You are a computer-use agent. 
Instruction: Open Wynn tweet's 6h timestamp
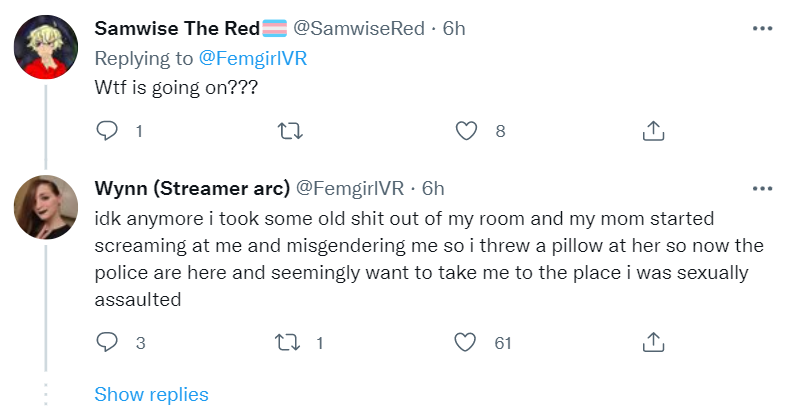click(x=433, y=188)
